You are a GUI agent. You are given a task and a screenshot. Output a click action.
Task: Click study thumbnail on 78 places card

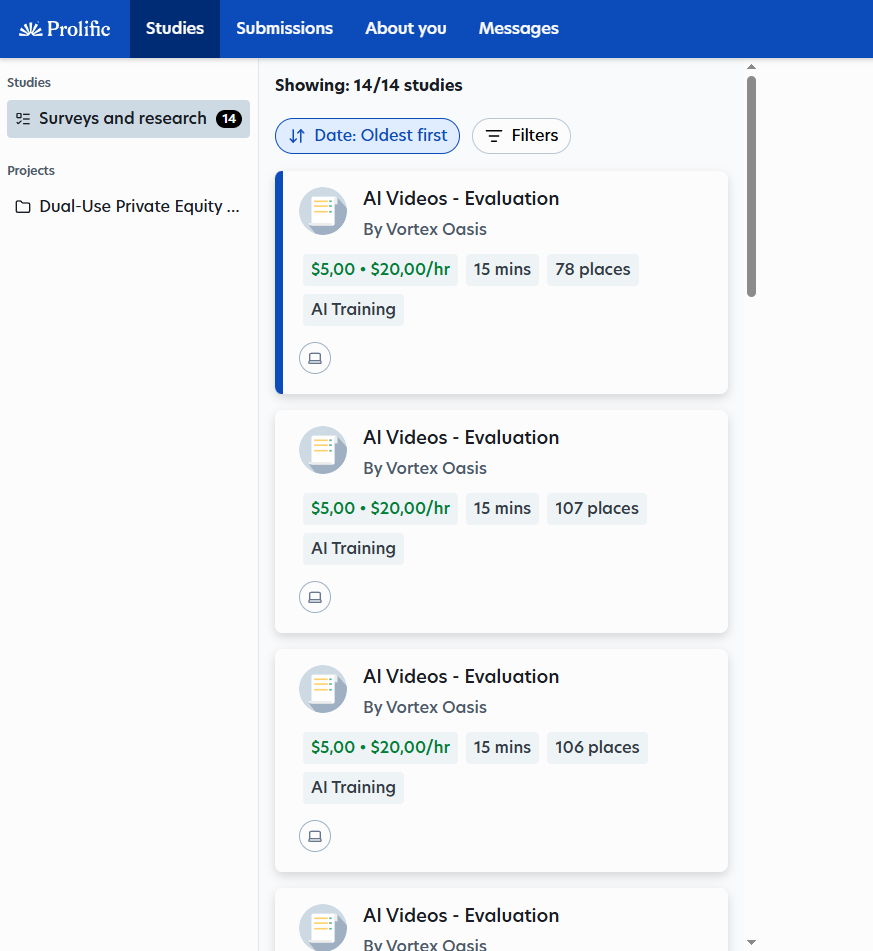pos(323,211)
